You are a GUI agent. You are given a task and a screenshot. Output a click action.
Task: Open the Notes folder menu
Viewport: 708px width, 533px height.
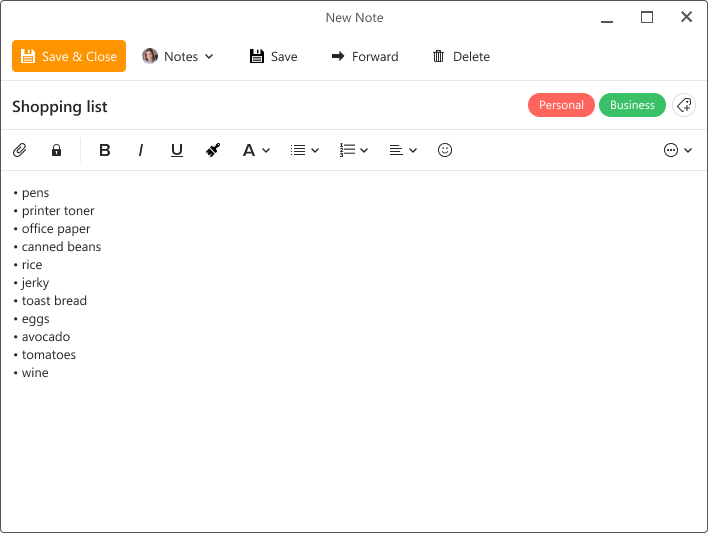click(x=178, y=57)
